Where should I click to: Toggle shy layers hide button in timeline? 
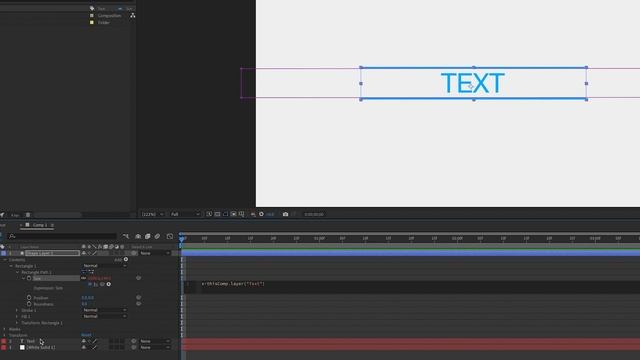(x=138, y=236)
